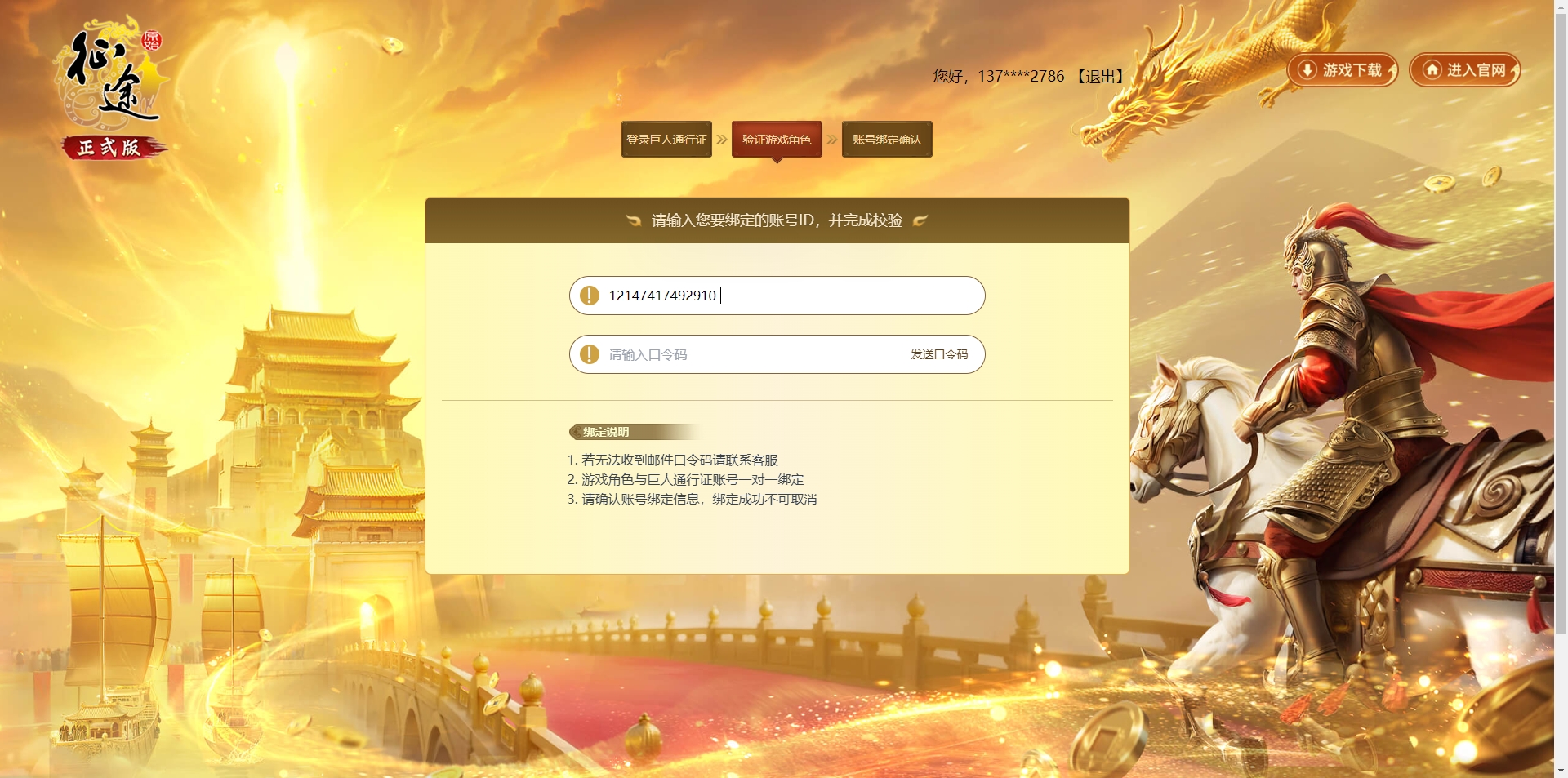Click the home icon in 进入官网

(x=1432, y=70)
